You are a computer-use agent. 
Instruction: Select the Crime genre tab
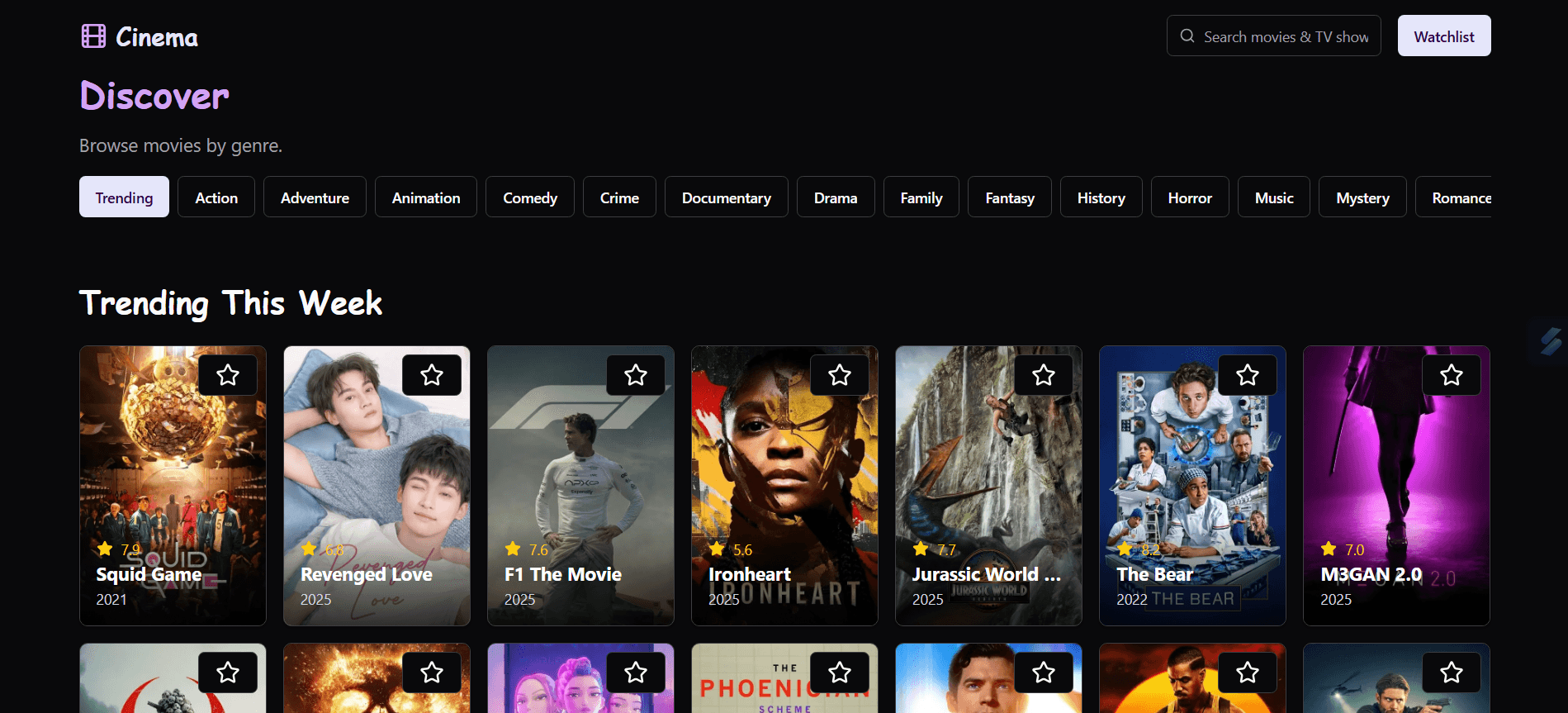pos(619,197)
